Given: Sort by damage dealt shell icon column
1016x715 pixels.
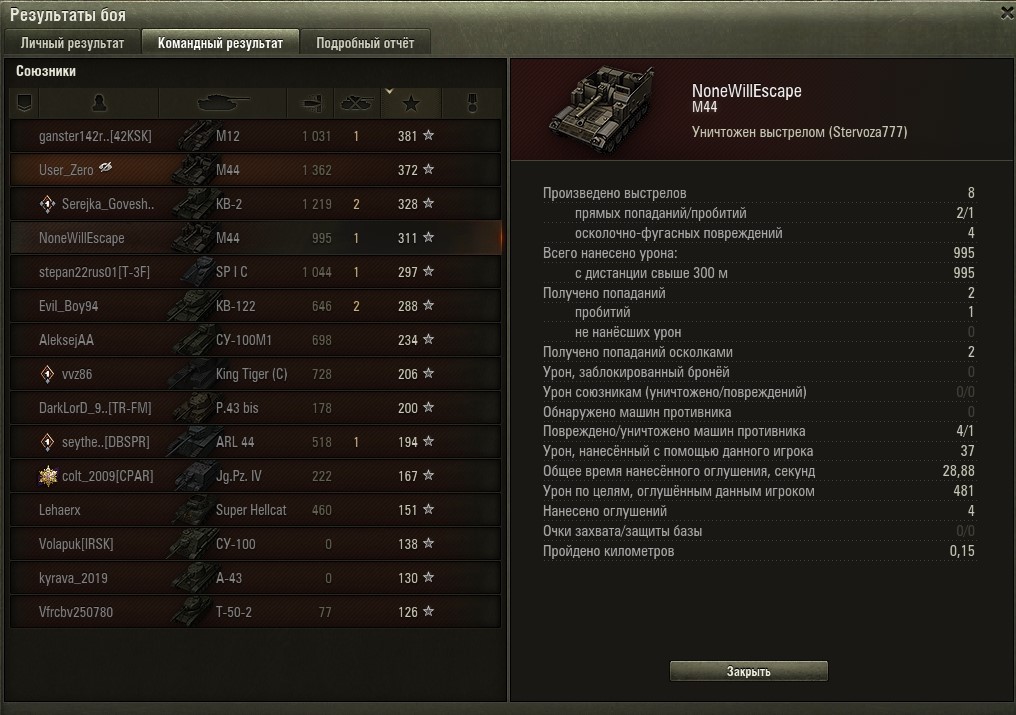Looking at the screenshot, I should [x=310, y=102].
